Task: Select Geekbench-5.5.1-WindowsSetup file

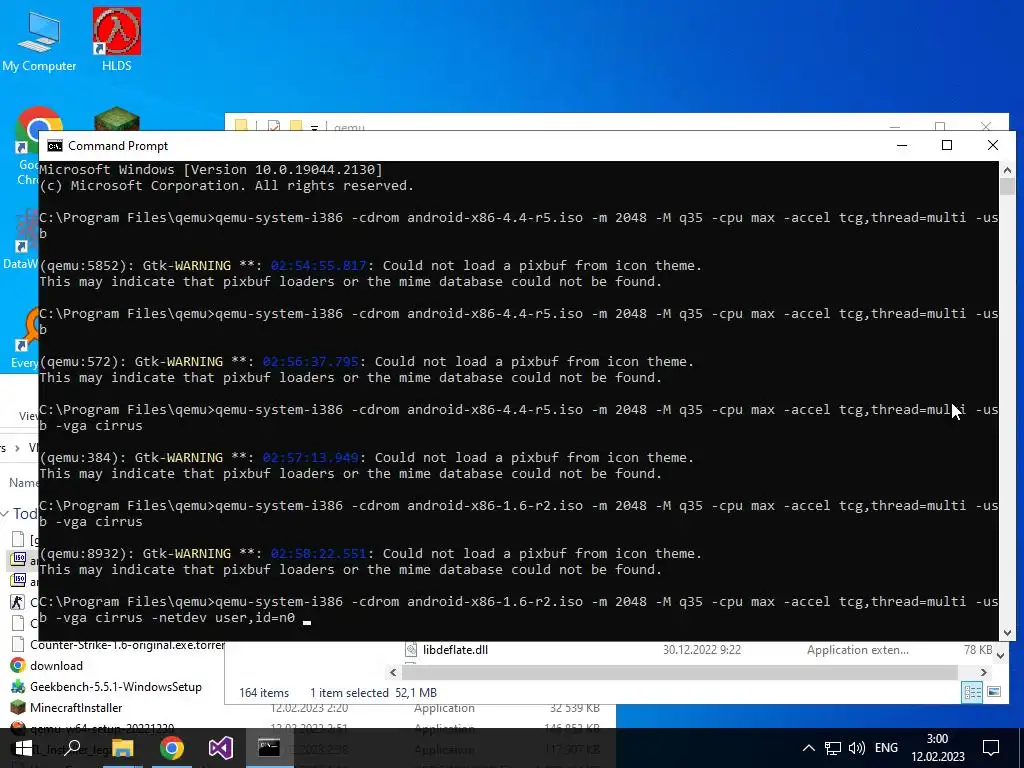Action: [116, 687]
